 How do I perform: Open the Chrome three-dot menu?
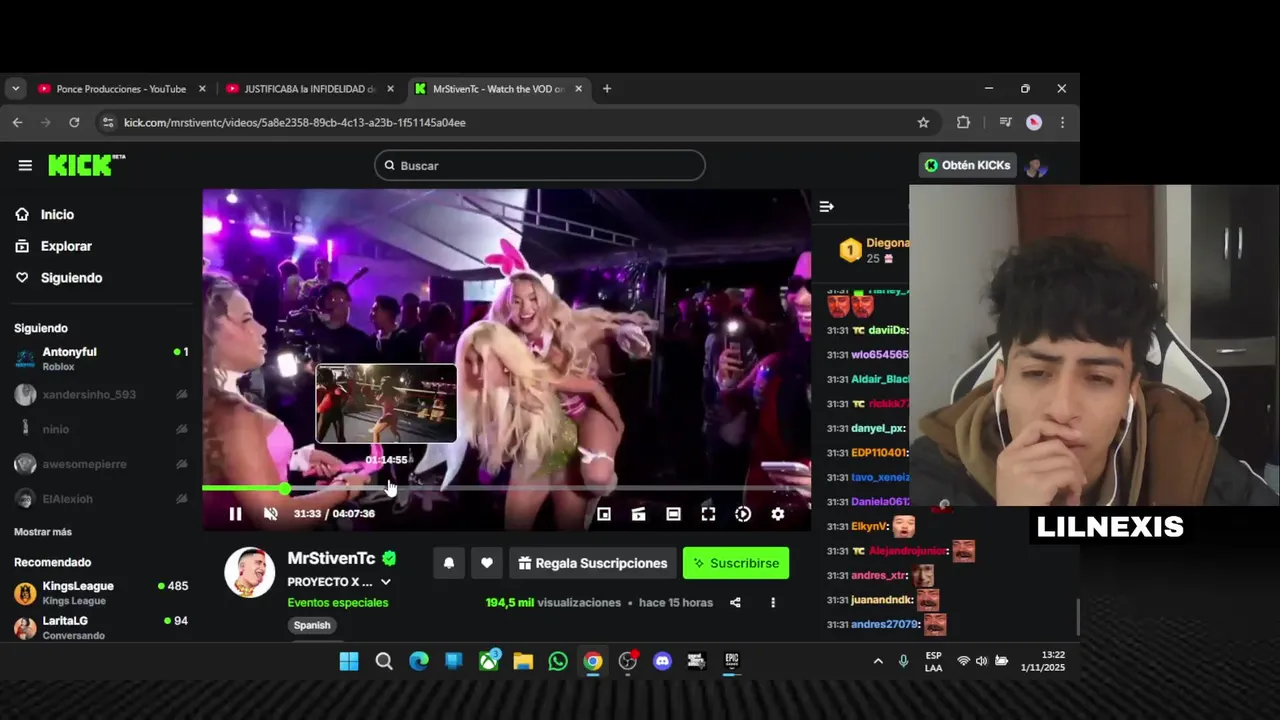[x=1062, y=122]
